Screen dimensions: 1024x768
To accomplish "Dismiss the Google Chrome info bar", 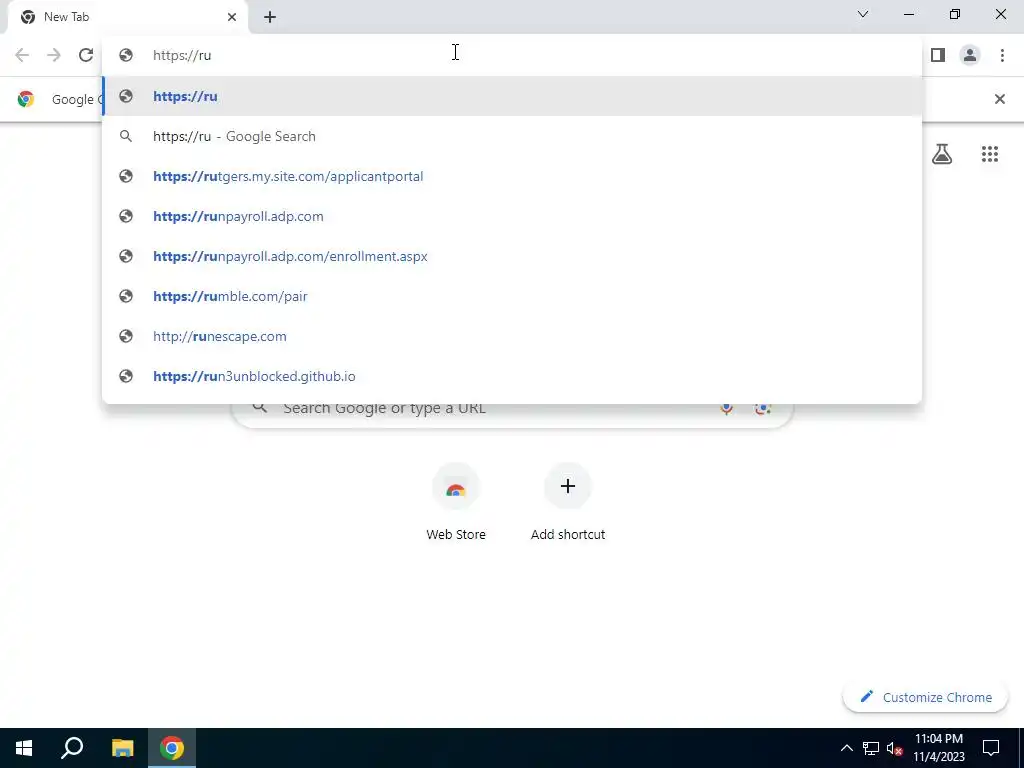I will click(x=999, y=99).
